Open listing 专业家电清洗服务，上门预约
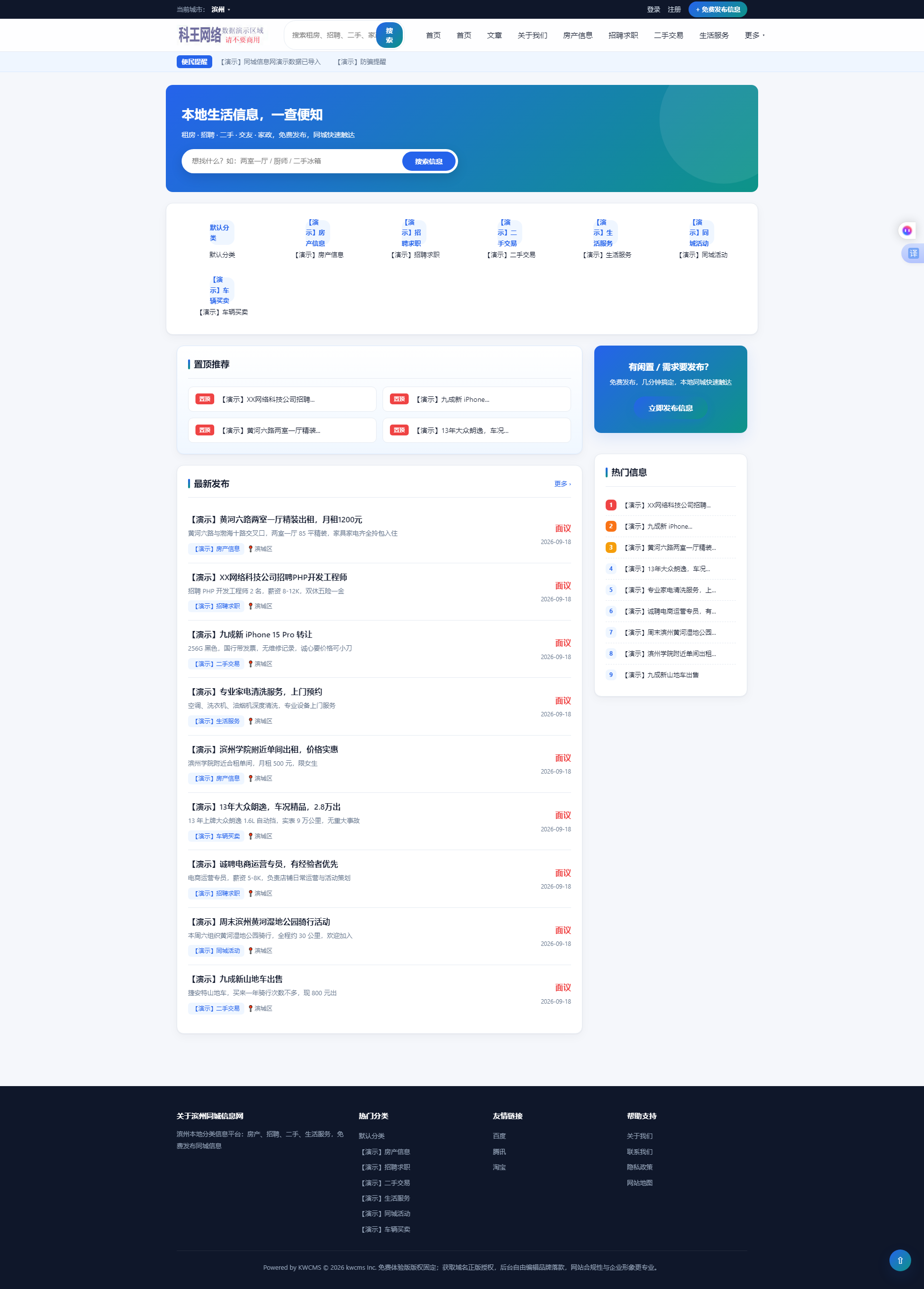The width and height of the screenshot is (924, 1289). click(x=255, y=692)
